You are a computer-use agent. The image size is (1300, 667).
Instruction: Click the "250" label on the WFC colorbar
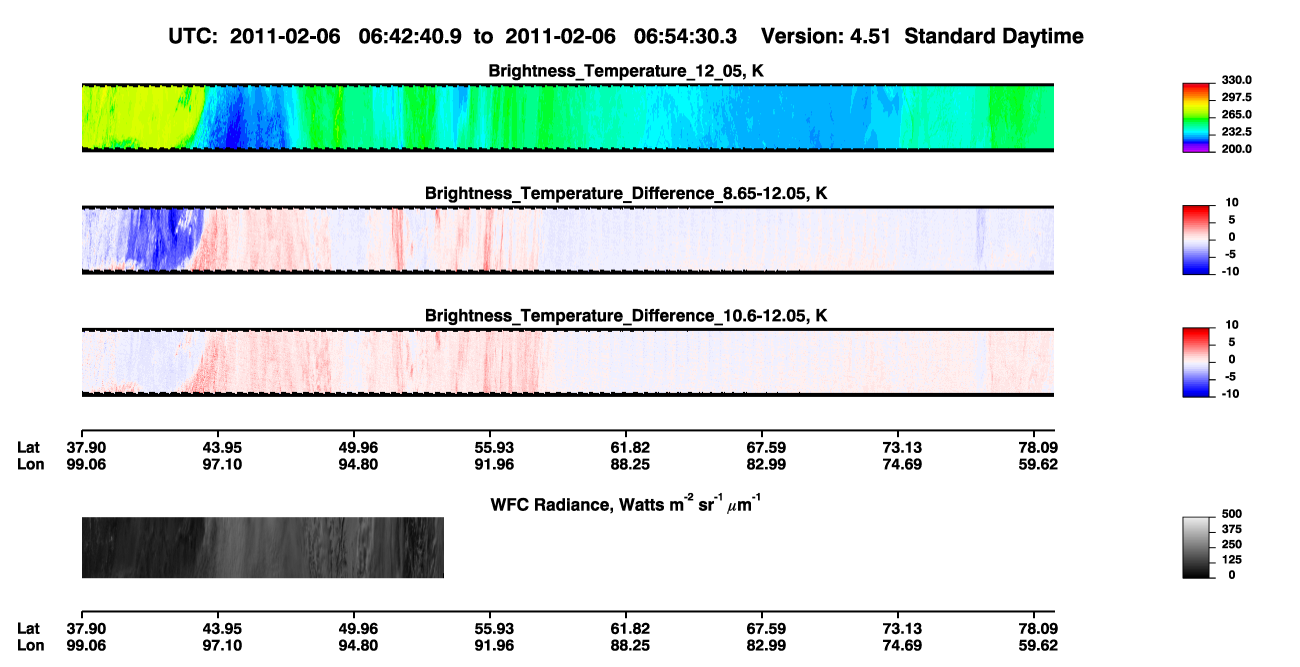click(1232, 545)
